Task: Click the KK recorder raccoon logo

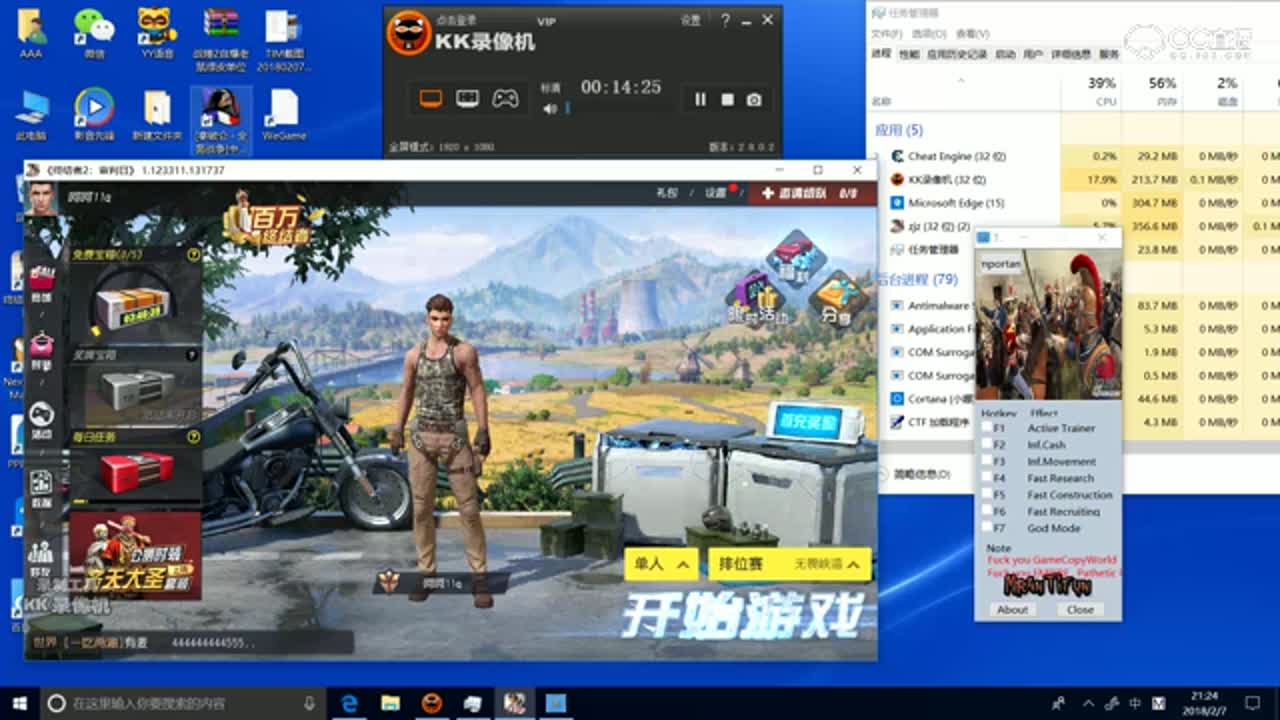Action: [x=408, y=33]
